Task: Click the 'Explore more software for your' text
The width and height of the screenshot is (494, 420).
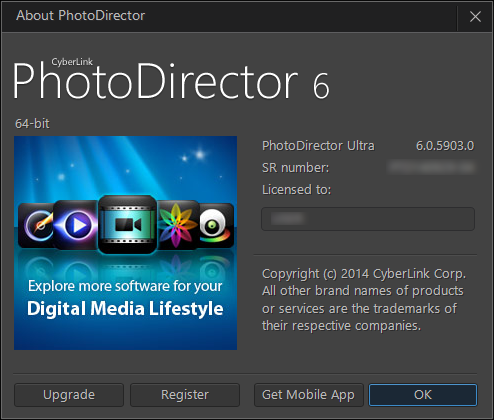Action: [125, 286]
